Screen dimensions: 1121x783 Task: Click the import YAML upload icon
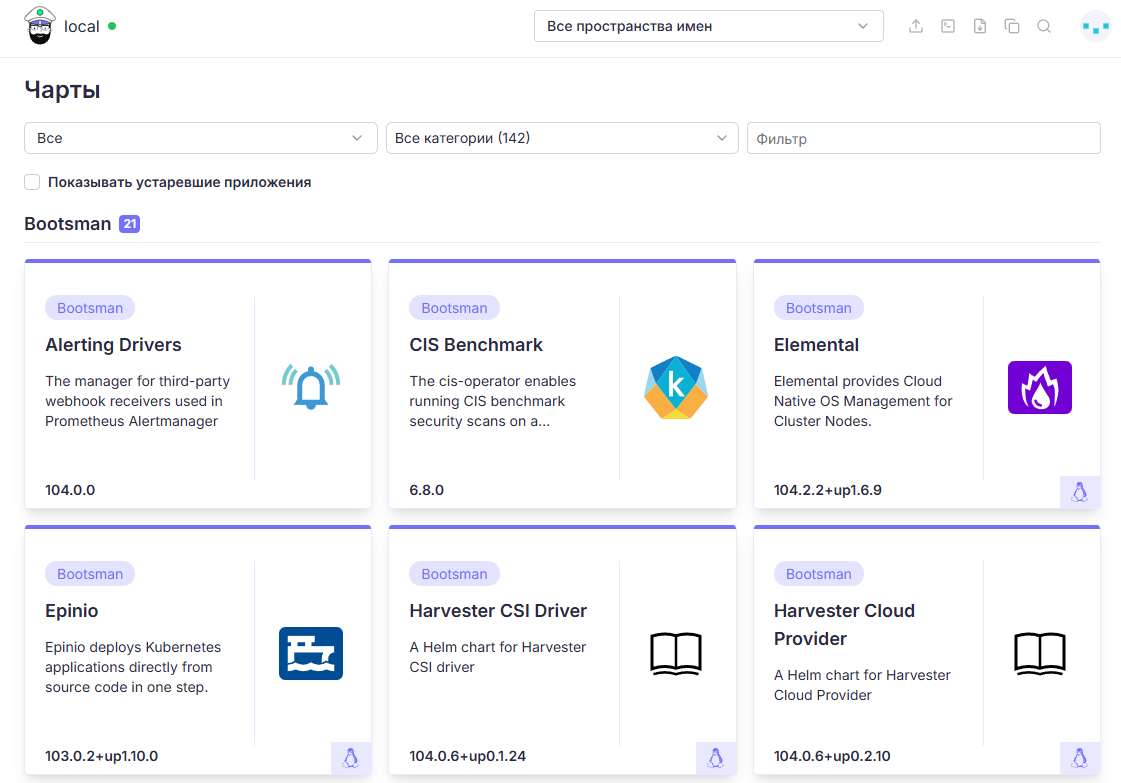(916, 26)
